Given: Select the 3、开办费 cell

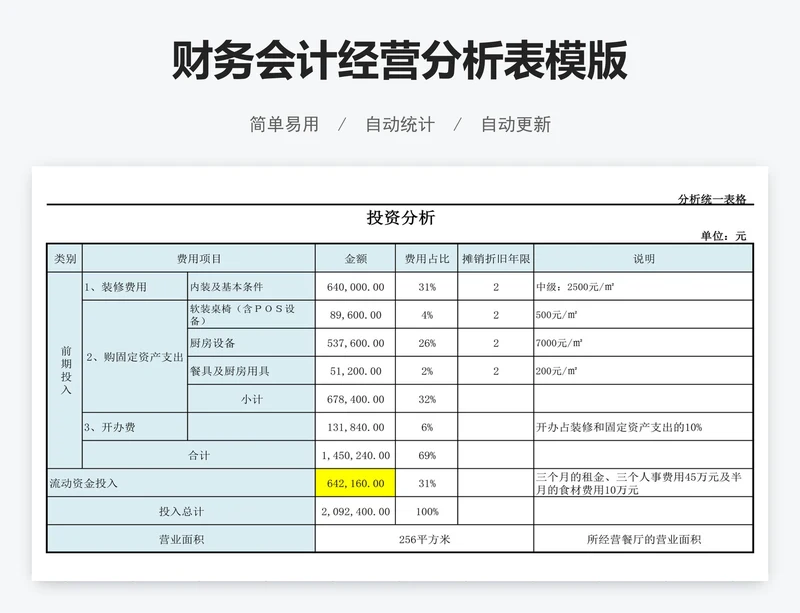Looking at the screenshot, I should (x=135, y=427).
